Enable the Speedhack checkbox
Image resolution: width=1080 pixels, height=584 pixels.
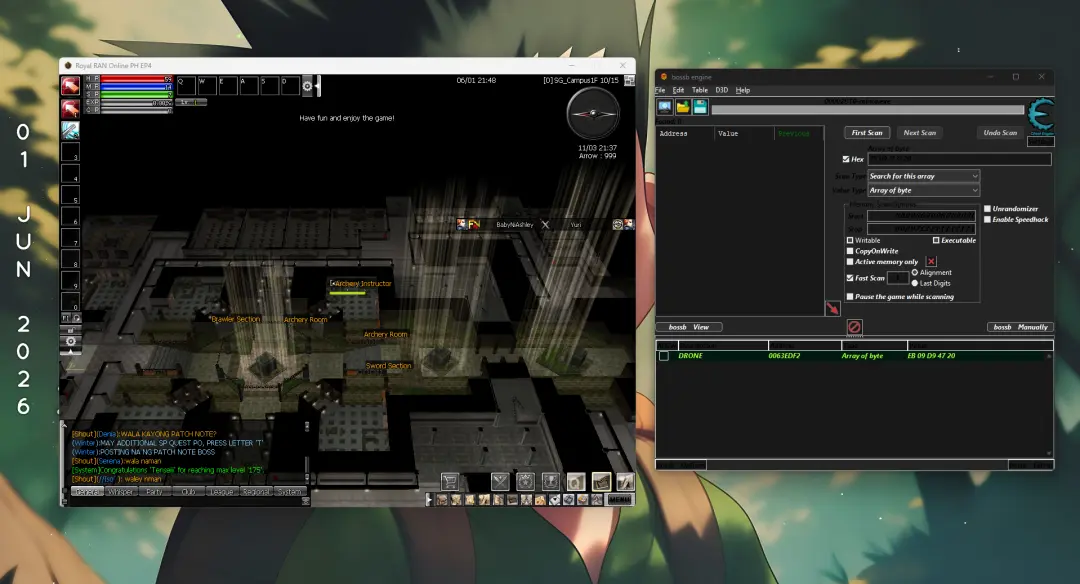point(988,220)
